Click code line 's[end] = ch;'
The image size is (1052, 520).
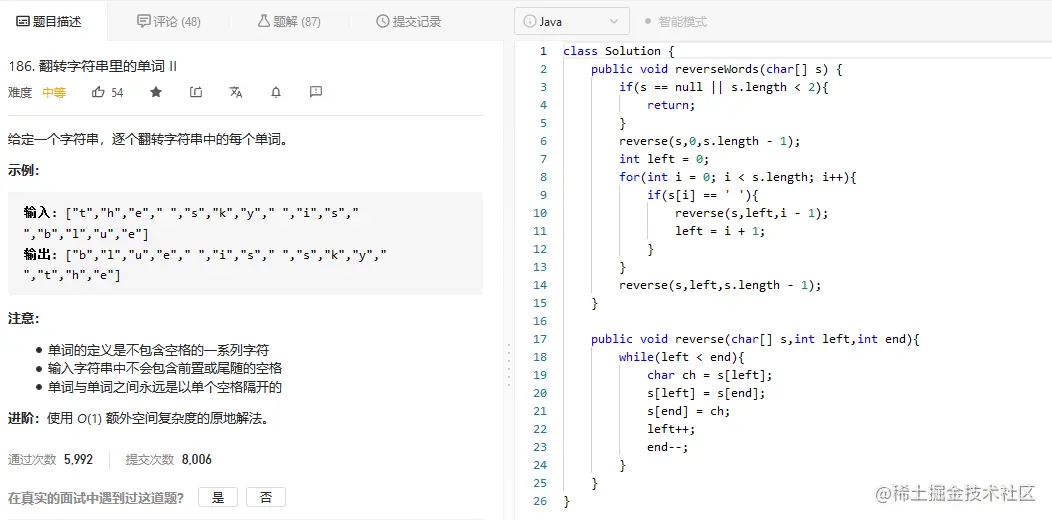pos(688,411)
